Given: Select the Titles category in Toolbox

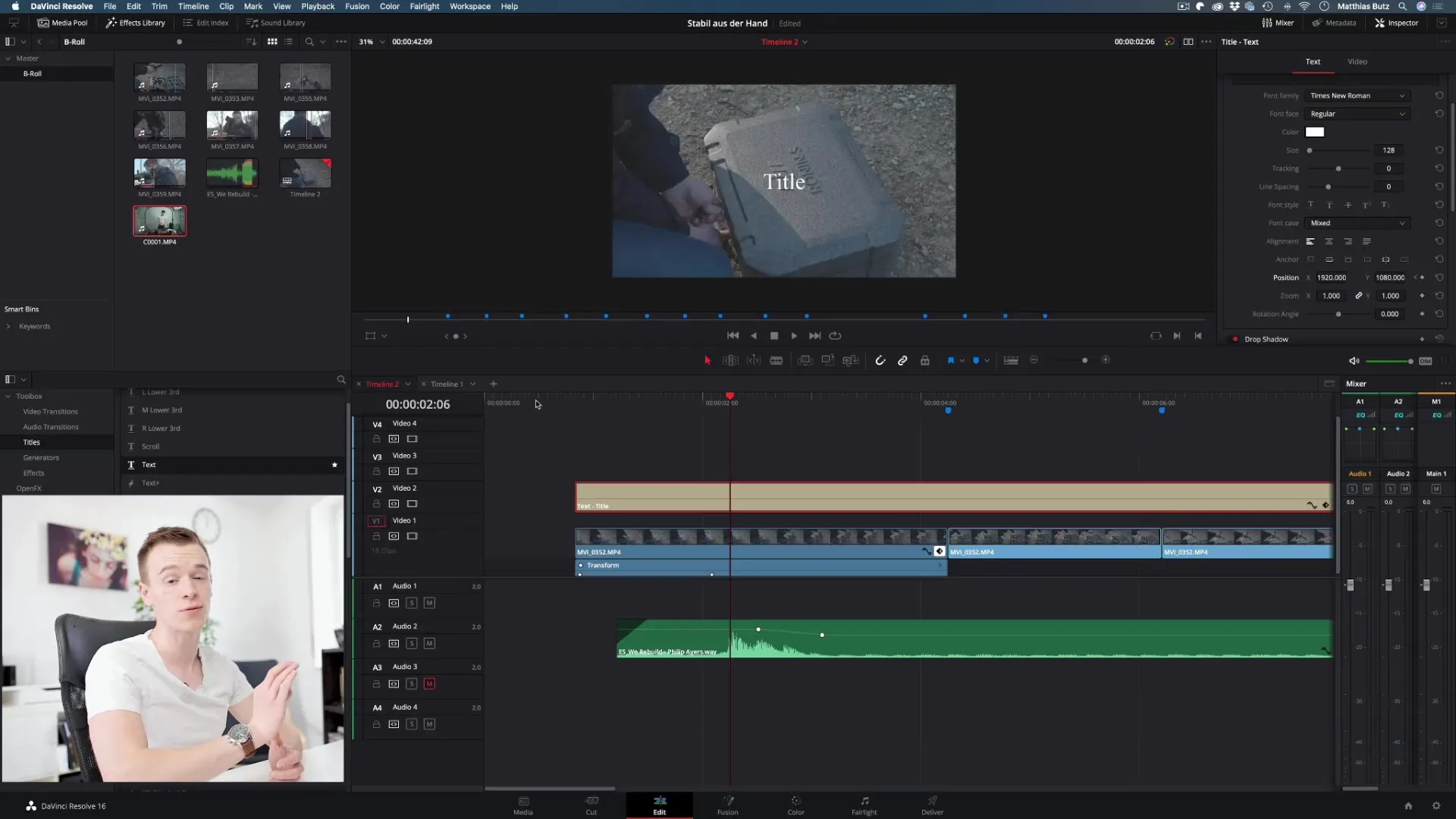Looking at the screenshot, I should click(32, 442).
